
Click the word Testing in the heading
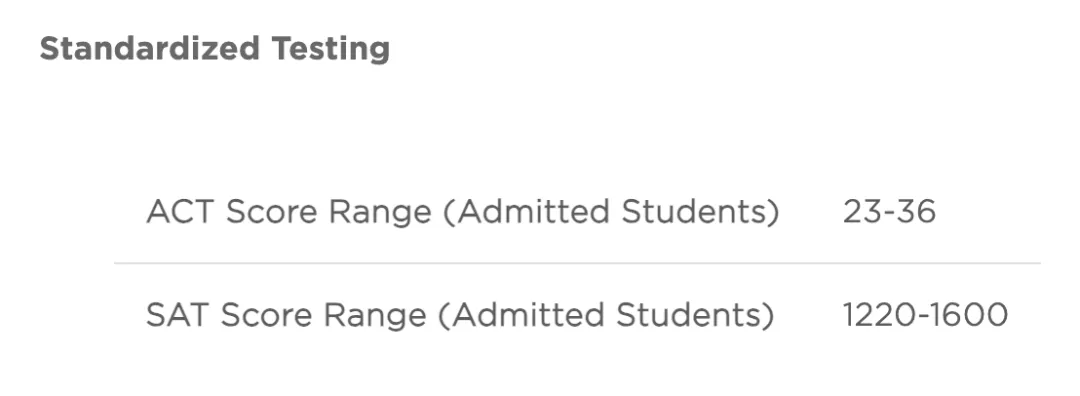(x=331, y=50)
